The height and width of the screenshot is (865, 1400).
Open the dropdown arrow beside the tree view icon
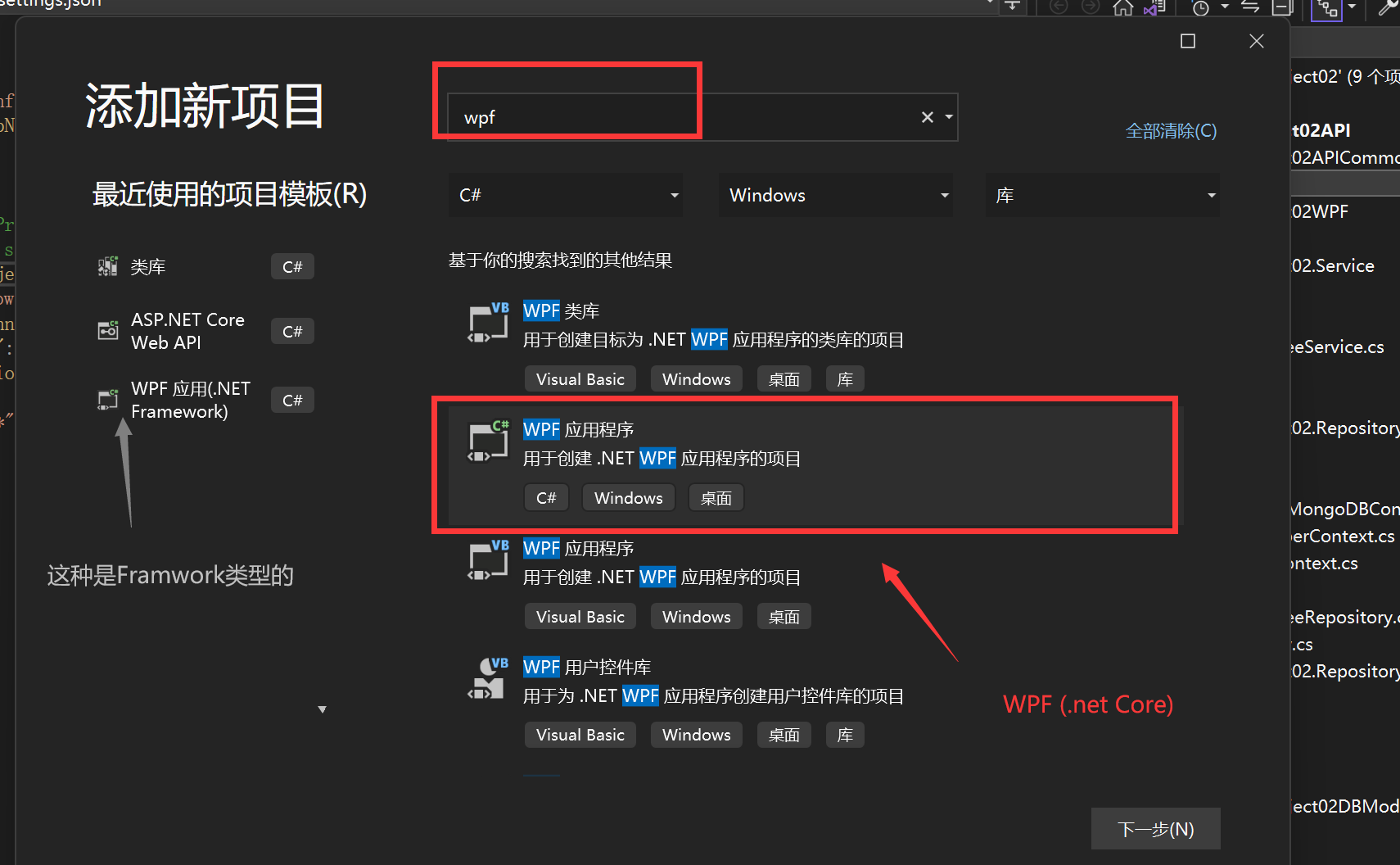tap(1352, 7)
